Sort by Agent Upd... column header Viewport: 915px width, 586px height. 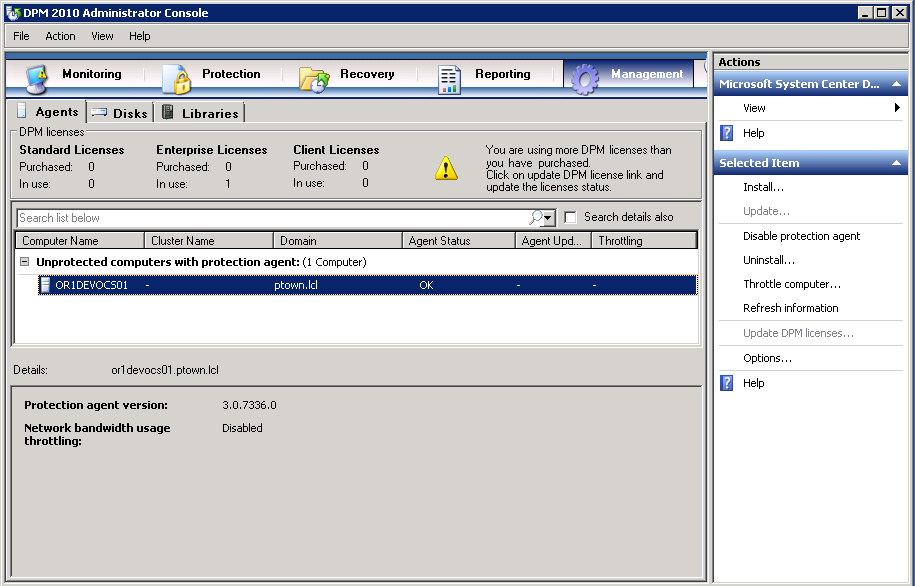coord(553,240)
